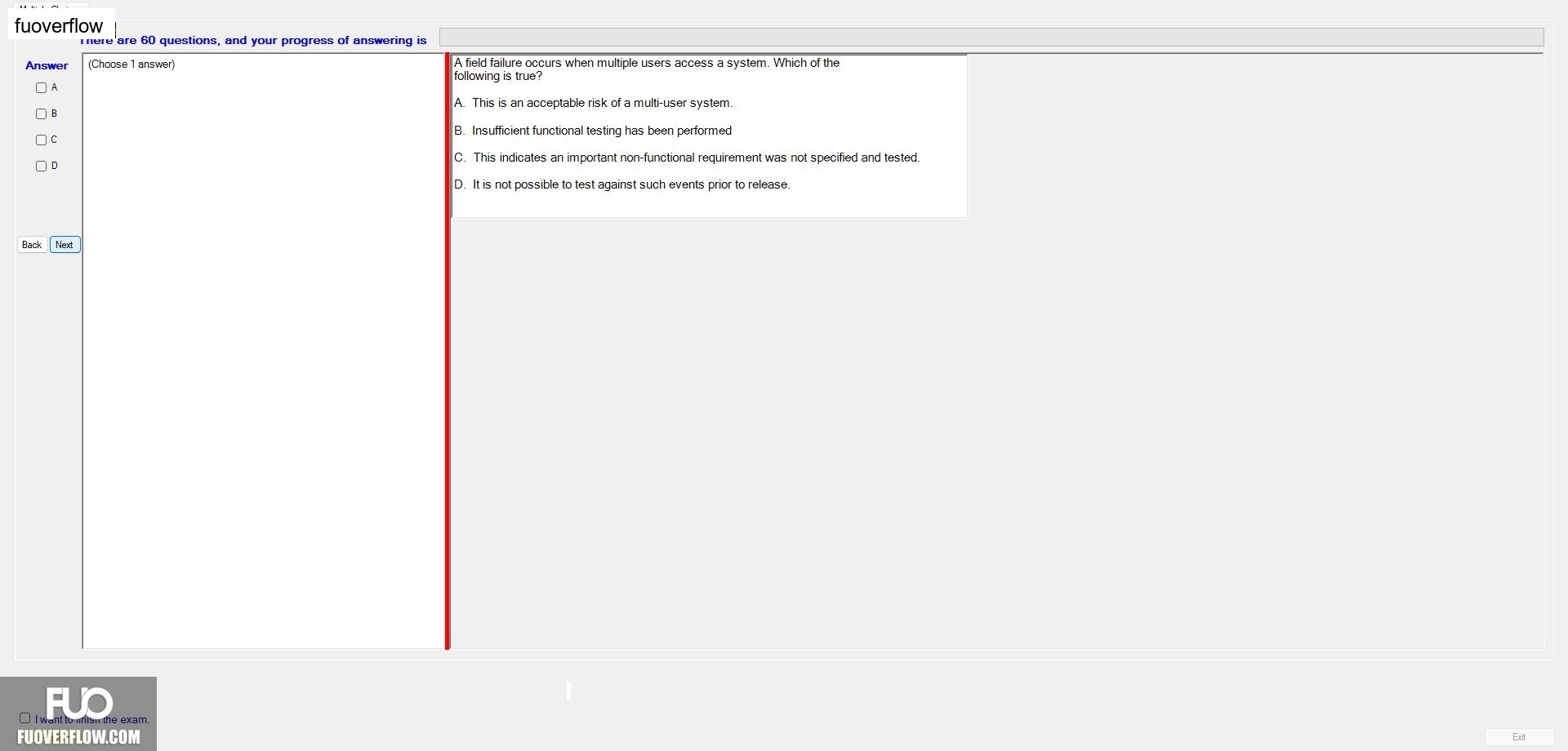The image size is (1568, 751).
Task: Click choice B text about insufficient functional testing
Action: [x=593, y=131]
